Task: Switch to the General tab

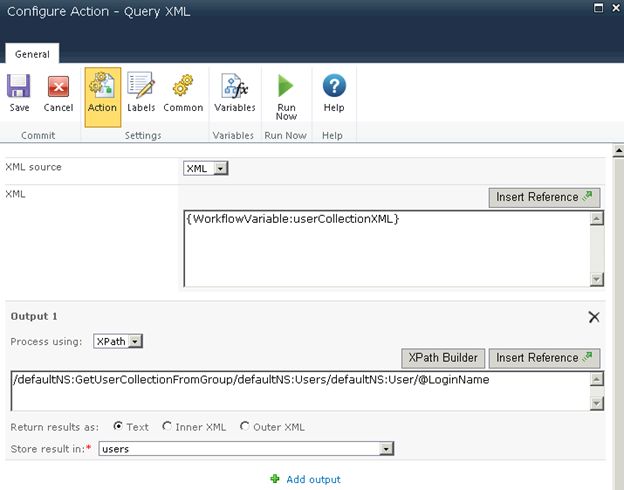Action: pyautogui.click(x=32, y=54)
